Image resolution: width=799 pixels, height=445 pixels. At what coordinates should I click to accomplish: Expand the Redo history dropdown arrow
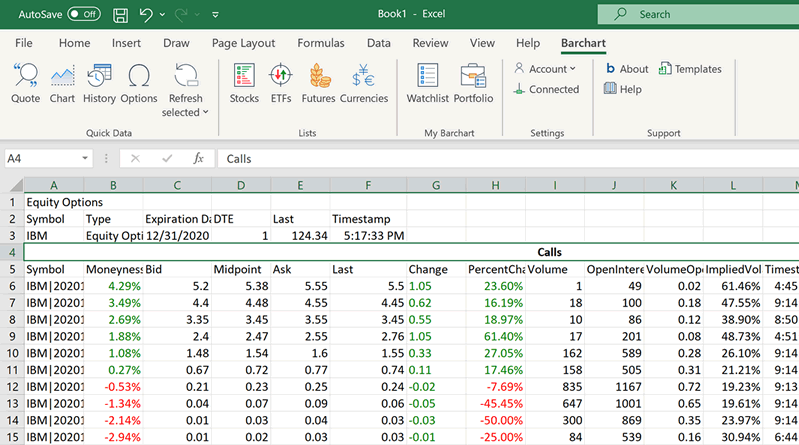click(x=197, y=15)
